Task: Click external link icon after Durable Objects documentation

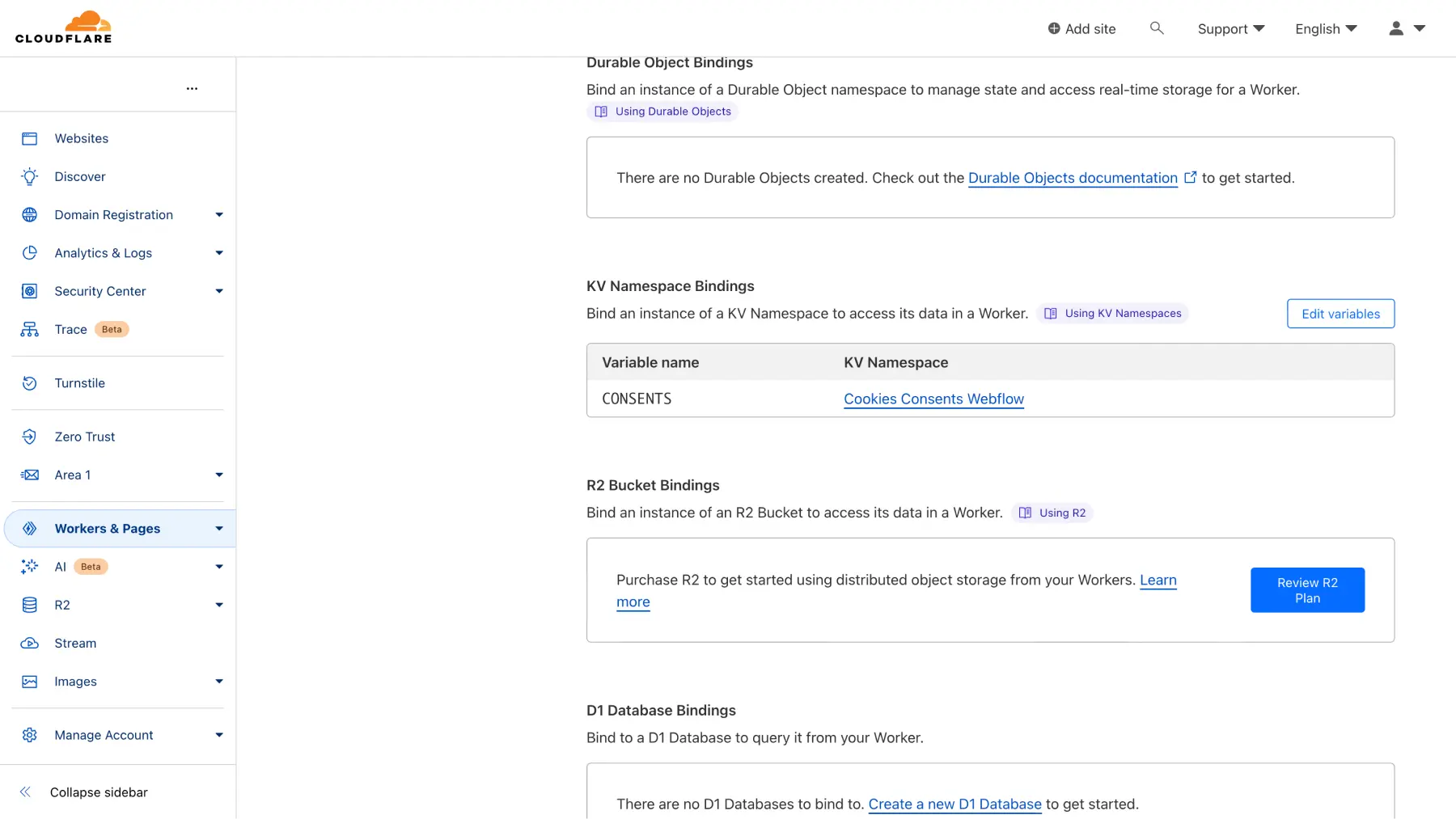Action: [1191, 177]
